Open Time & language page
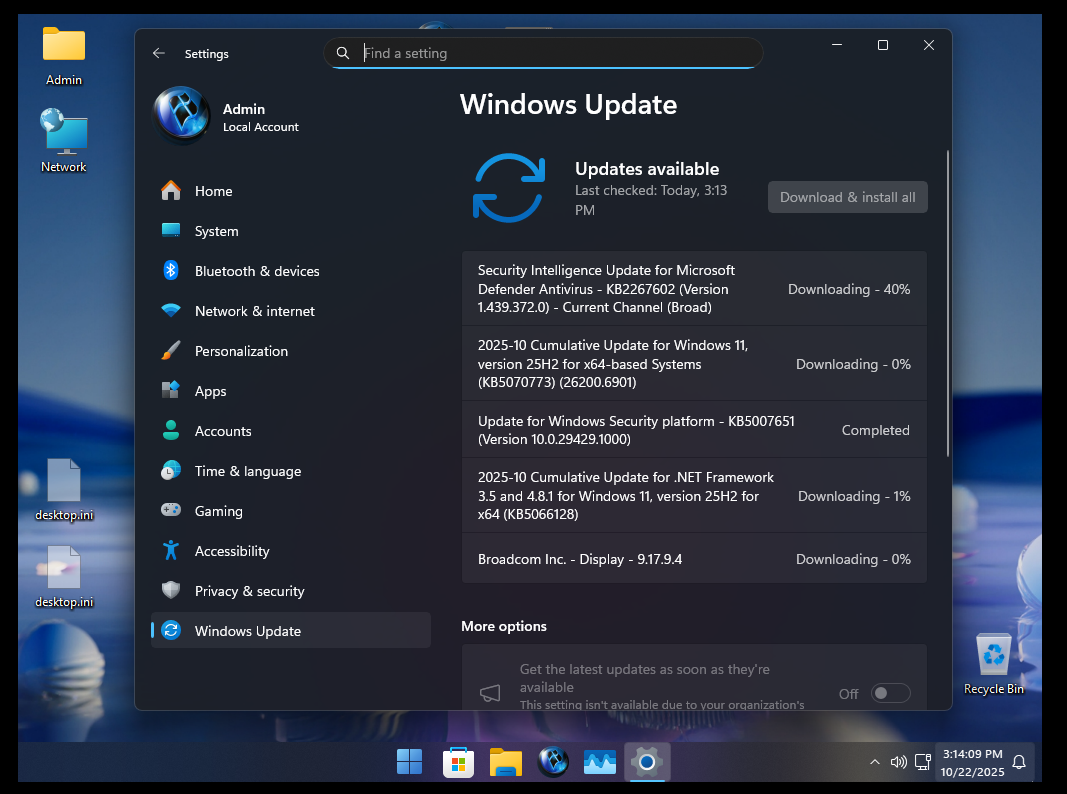Image resolution: width=1067 pixels, height=794 pixels. point(291,471)
